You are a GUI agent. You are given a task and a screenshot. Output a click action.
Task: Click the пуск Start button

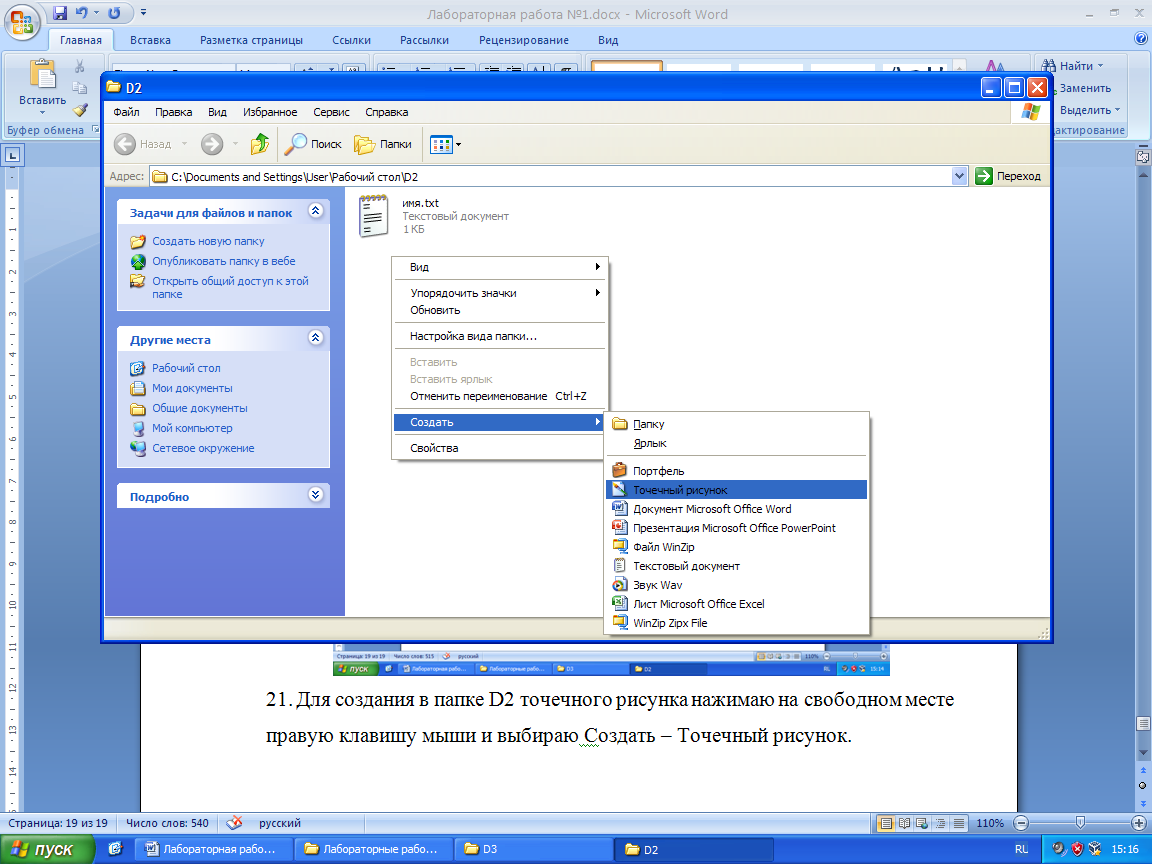point(47,849)
